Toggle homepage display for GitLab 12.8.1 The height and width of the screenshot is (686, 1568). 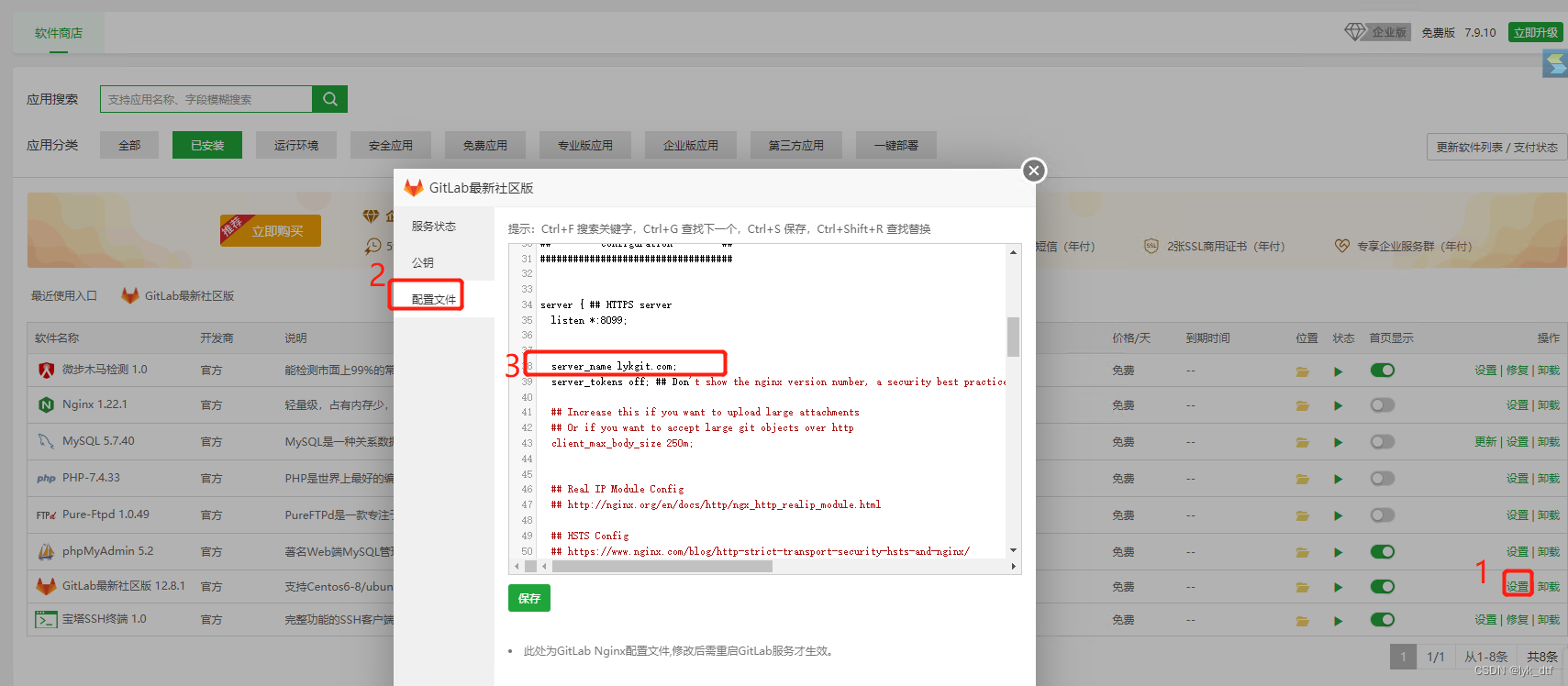(1383, 587)
